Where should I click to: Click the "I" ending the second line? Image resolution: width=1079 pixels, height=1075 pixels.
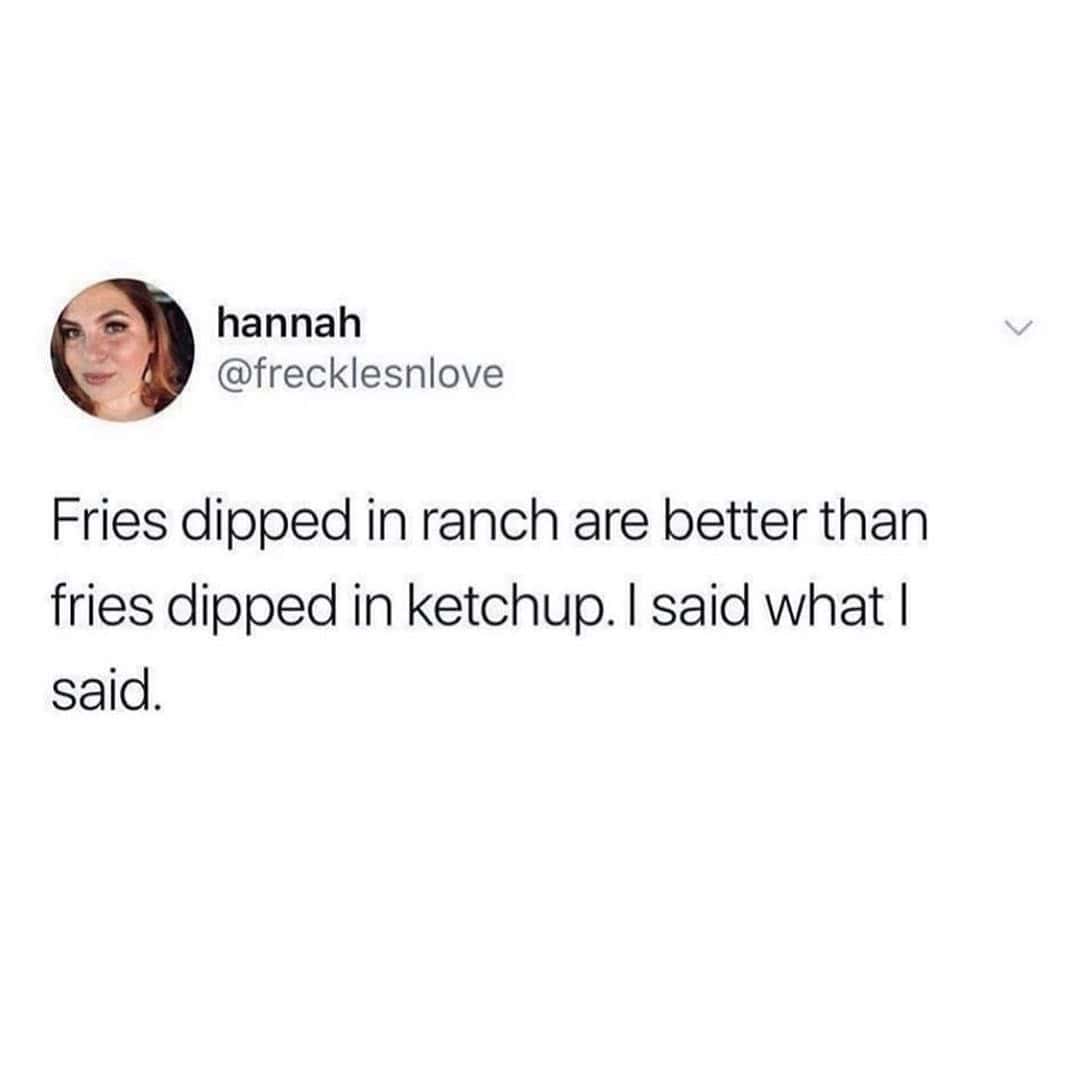tap(905, 608)
